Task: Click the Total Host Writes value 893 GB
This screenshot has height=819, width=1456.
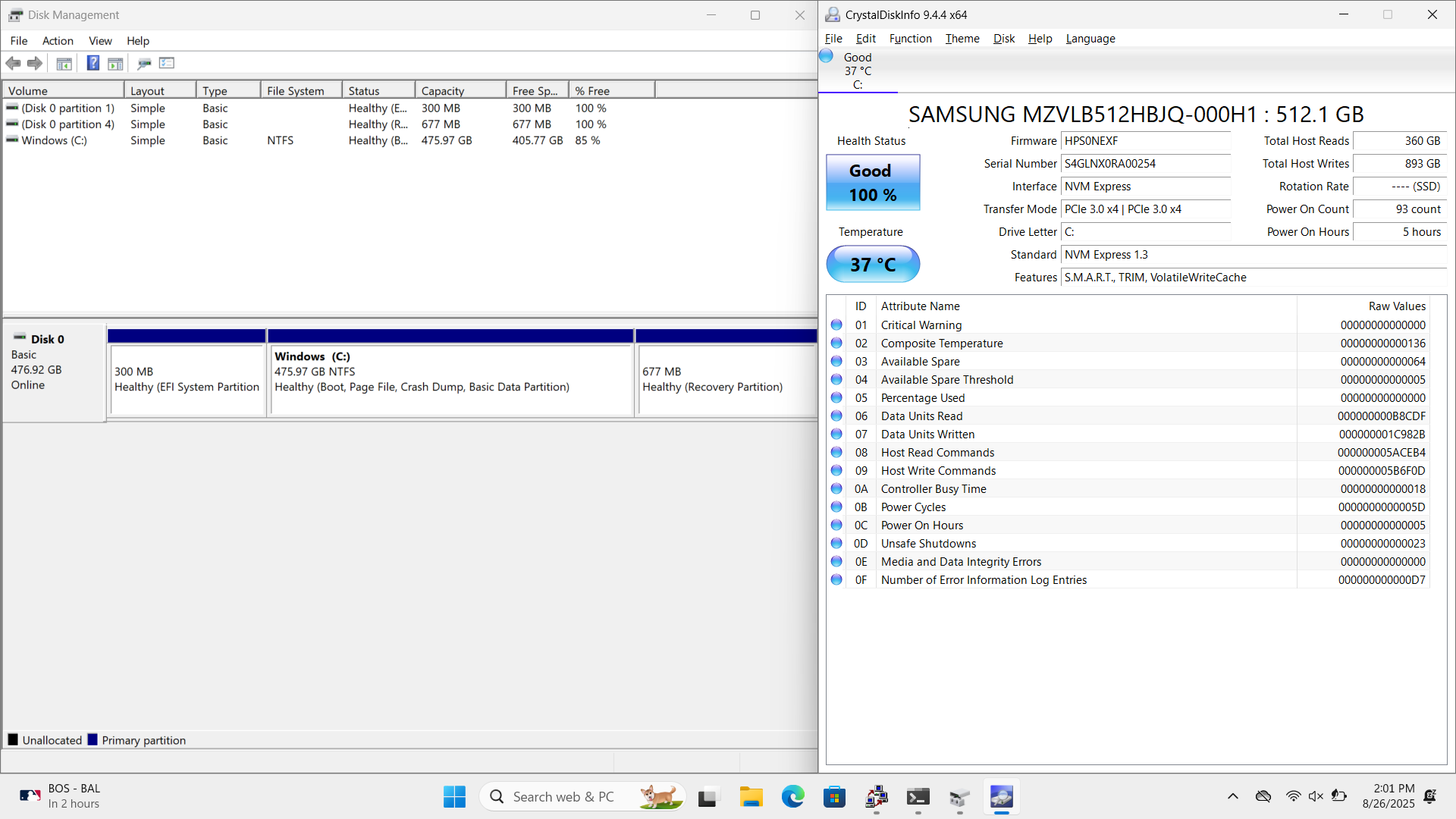Action: 1399,164
